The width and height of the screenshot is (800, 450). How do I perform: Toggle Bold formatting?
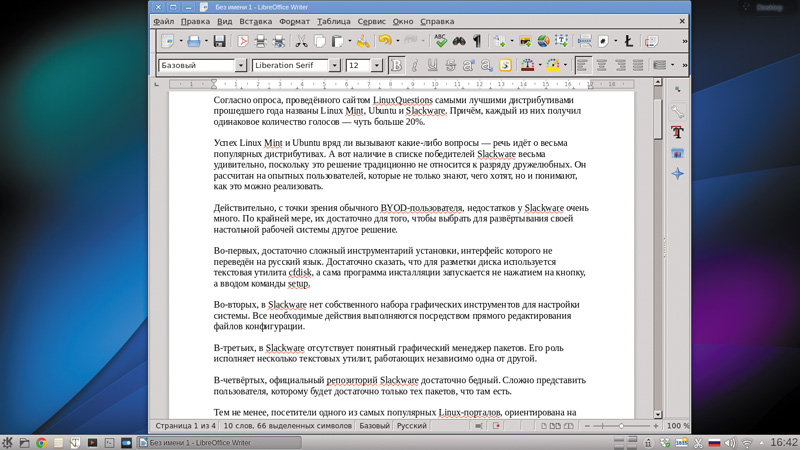396,65
